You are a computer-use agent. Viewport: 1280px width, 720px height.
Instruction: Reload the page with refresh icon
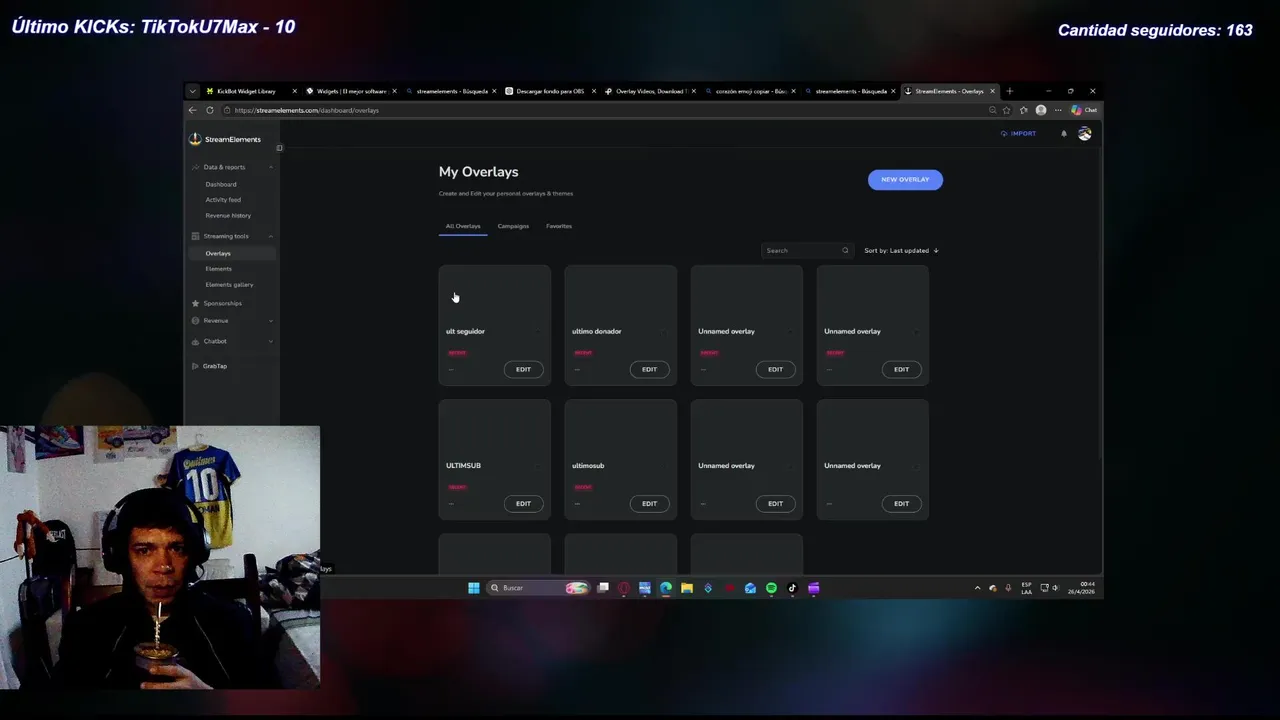pos(210,110)
